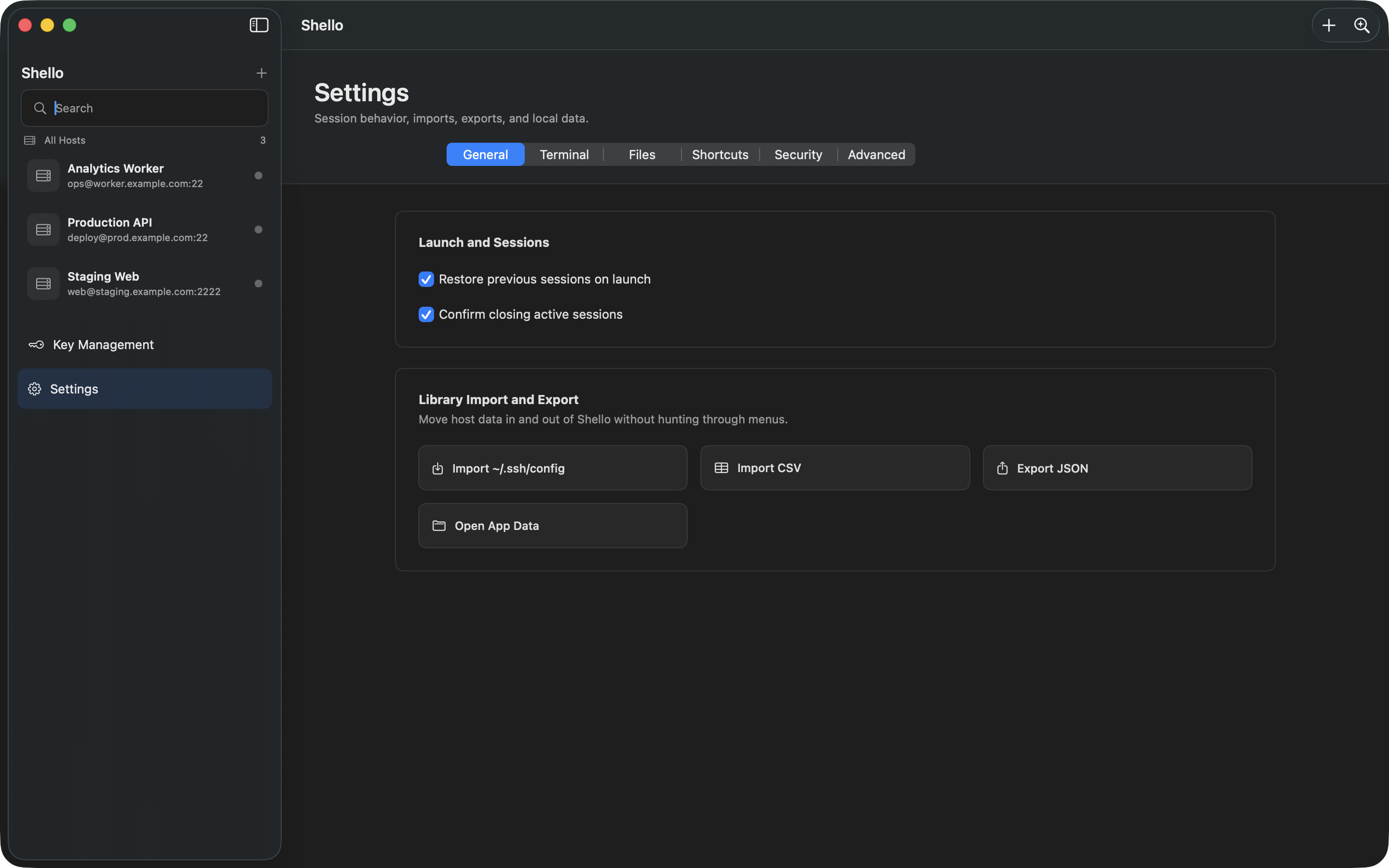
Task: Click the All Hosts label
Action: tap(65, 140)
